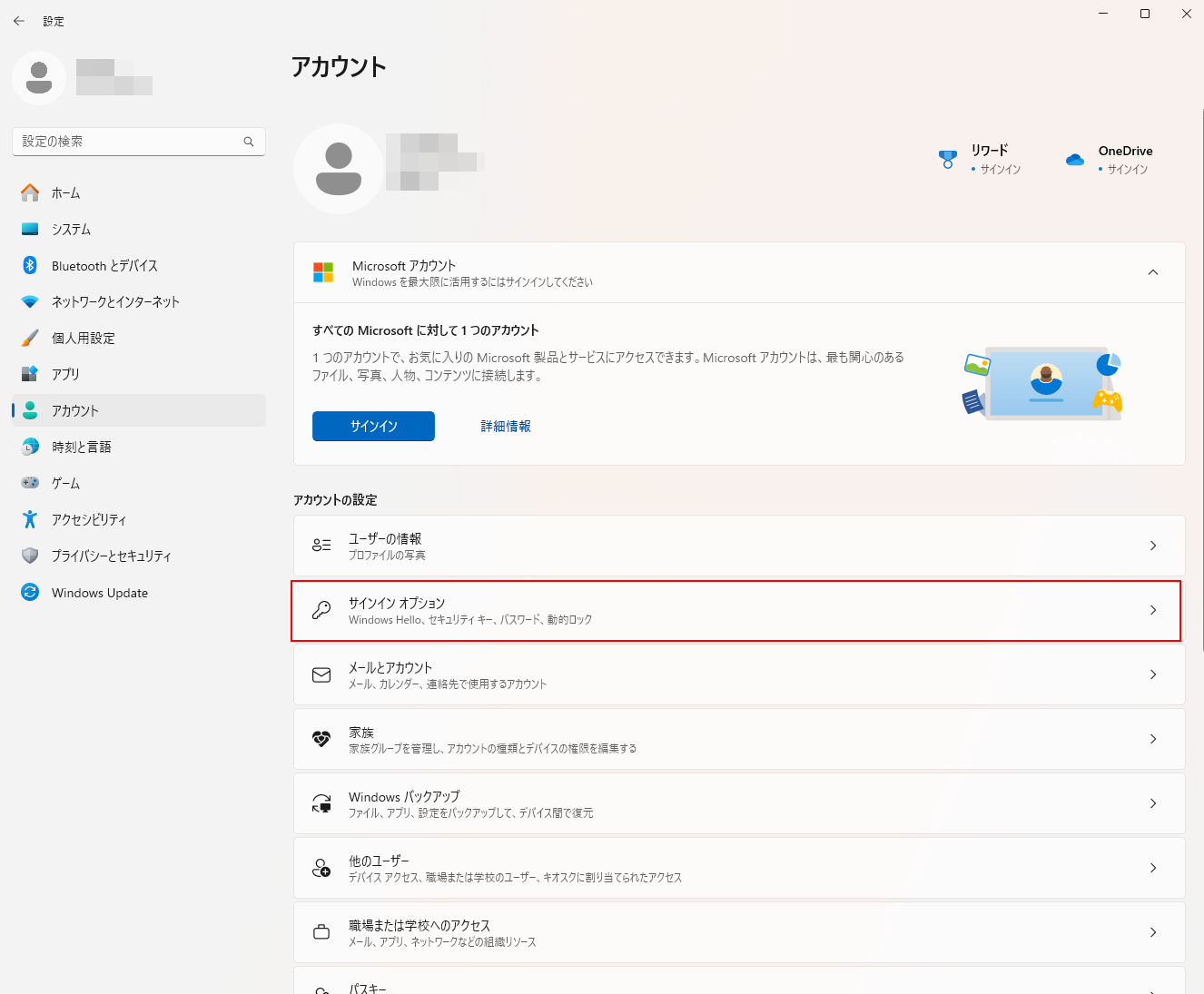Click the back arrow in title bar

tap(19, 21)
